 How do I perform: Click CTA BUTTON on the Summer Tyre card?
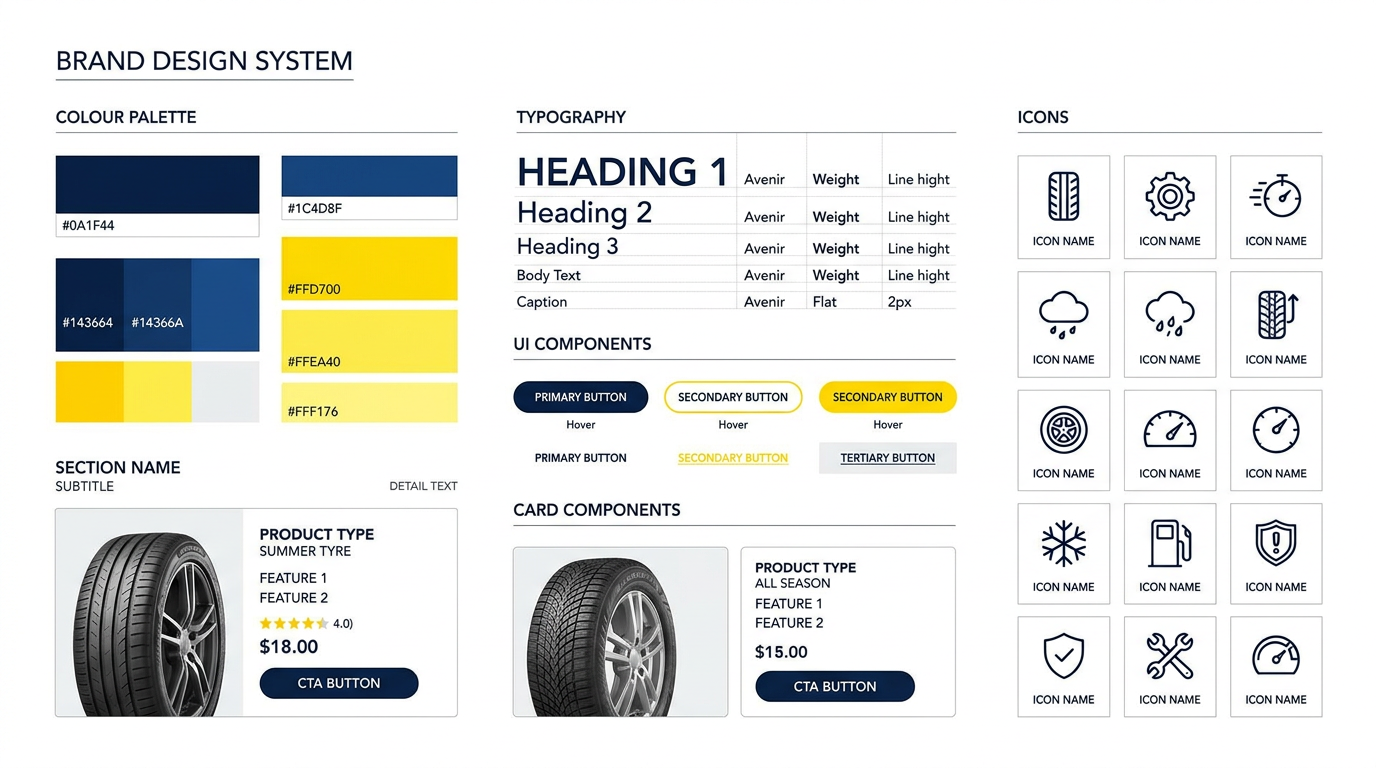coord(339,683)
